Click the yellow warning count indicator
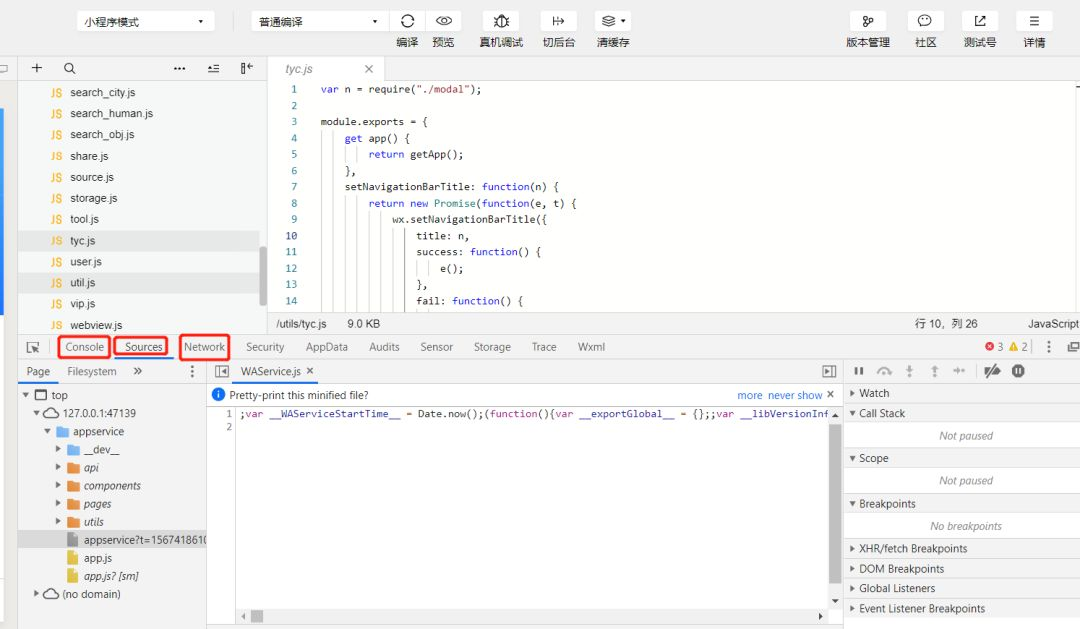This screenshot has height=629, width=1080. tap(1018, 347)
